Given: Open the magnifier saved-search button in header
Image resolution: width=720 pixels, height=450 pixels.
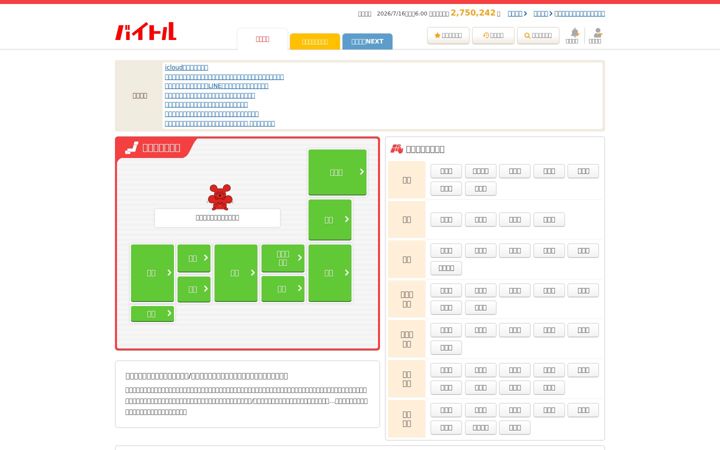Looking at the screenshot, I should pyautogui.click(x=538, y=35).
